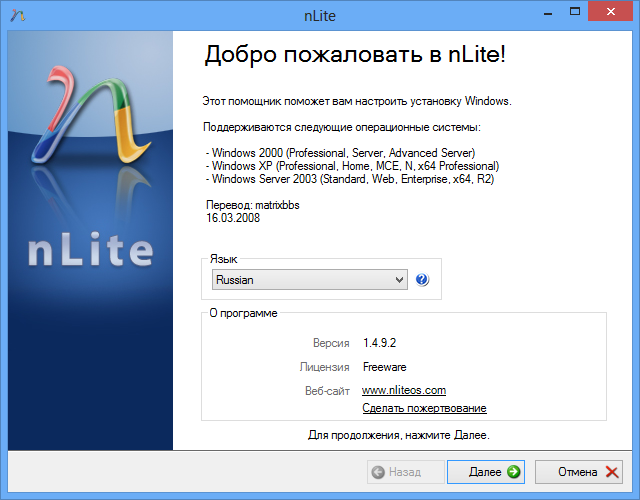Click the Перевод: matrixbbs text
Screen dimensions: 640x500
click(253, 205)
